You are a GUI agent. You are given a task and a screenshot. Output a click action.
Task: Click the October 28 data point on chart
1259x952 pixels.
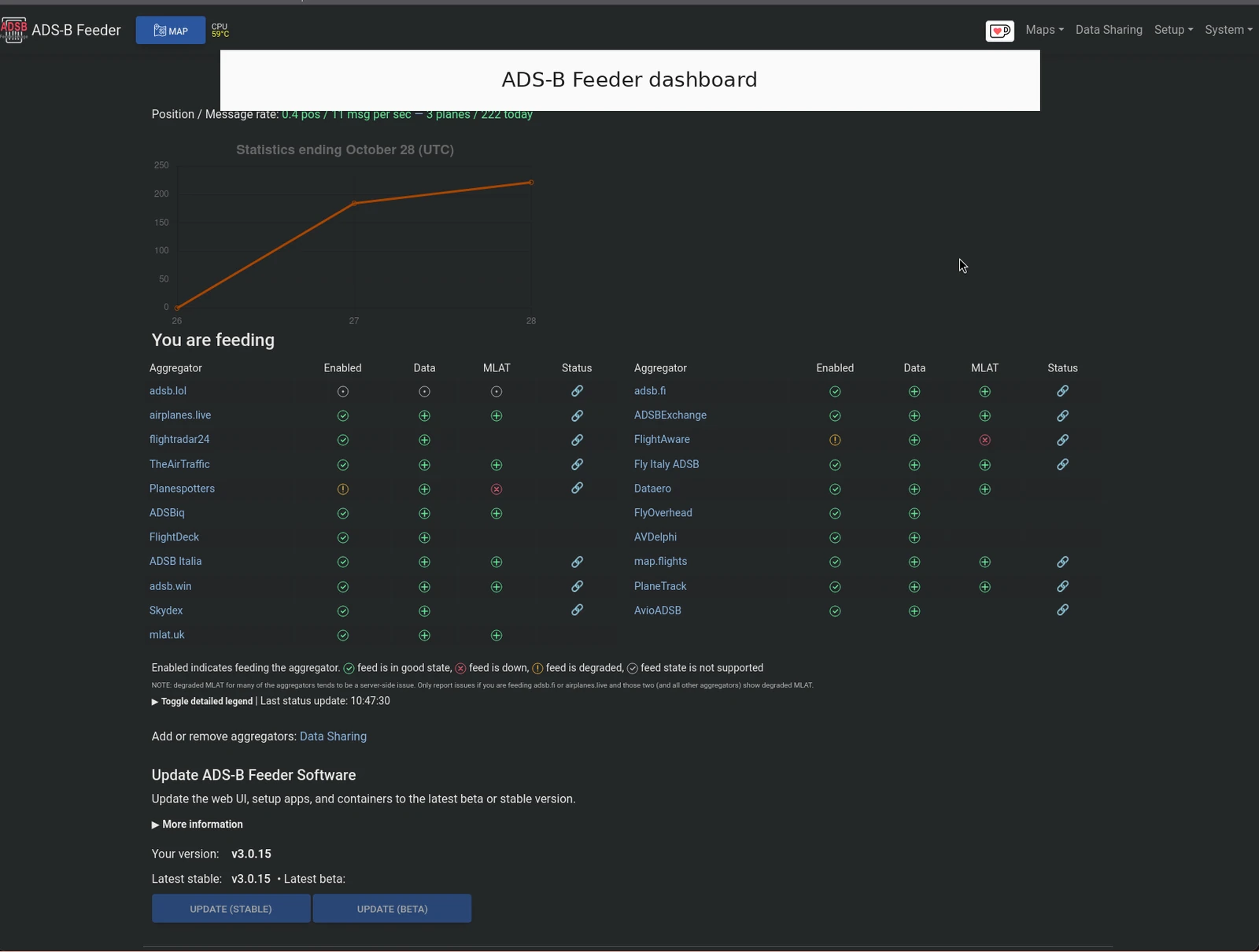coord(531,183)
